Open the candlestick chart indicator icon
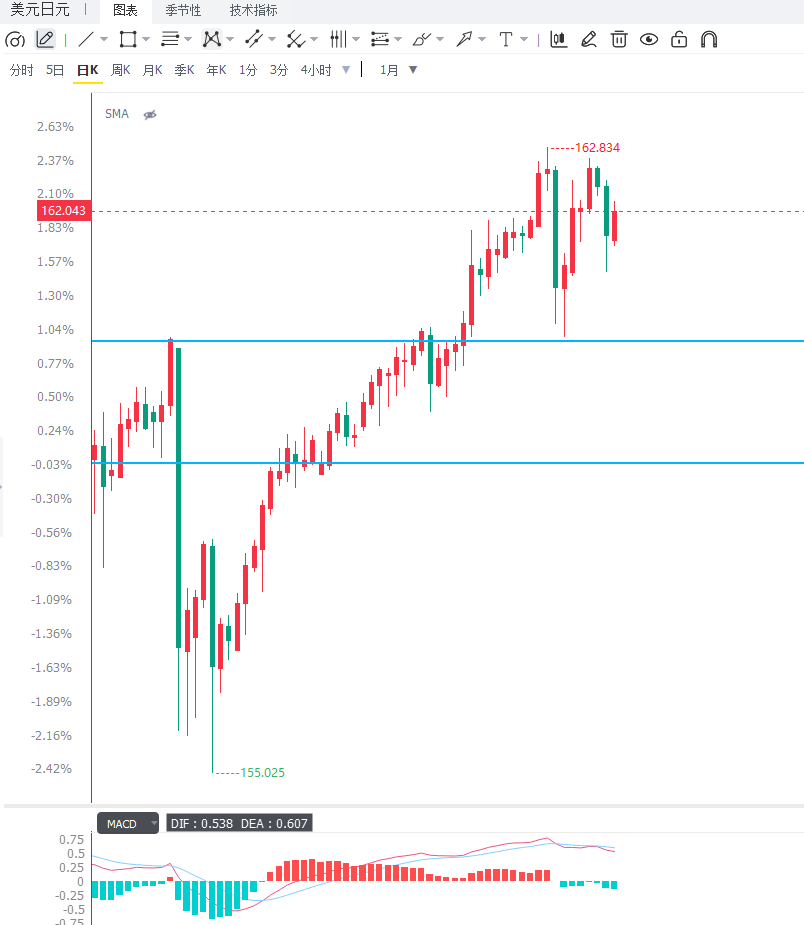This screenshot has width=804, height=925. (558, 40)
